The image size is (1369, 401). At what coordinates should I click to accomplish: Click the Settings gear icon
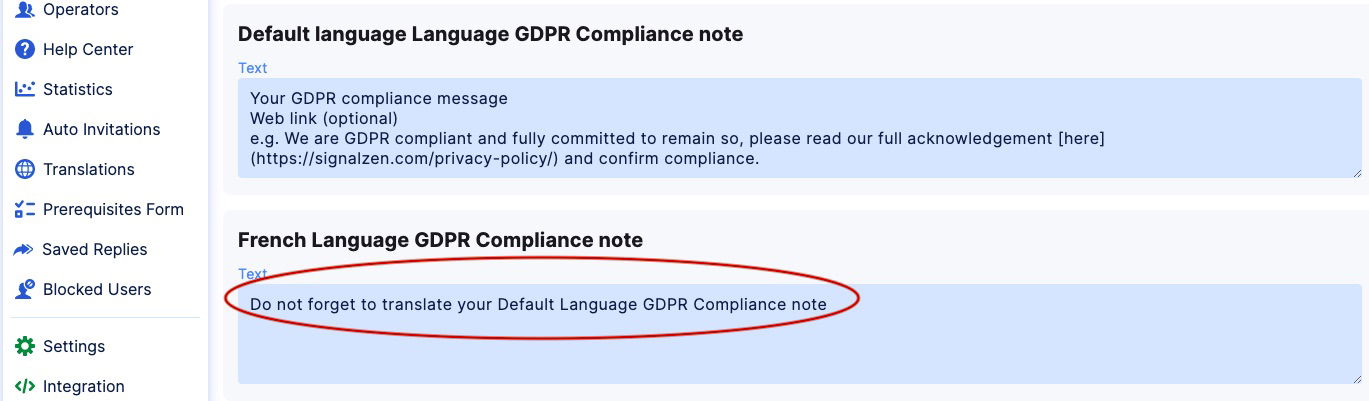[25, 347]
